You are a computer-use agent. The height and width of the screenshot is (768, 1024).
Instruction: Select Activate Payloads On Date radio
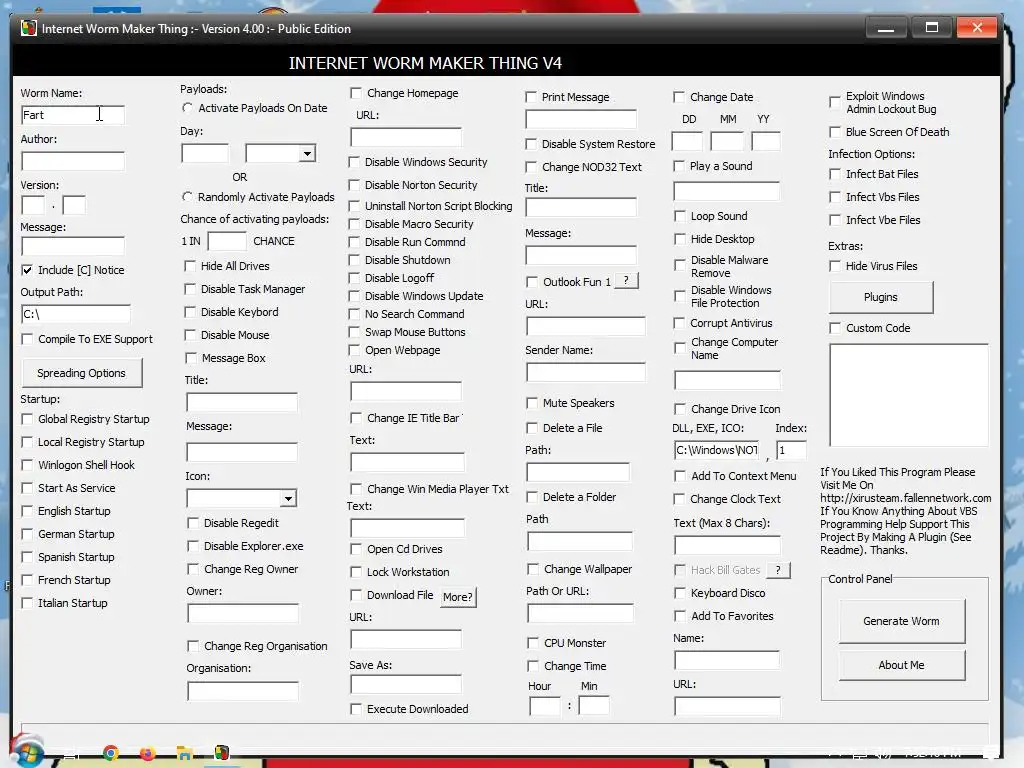[x=187, y=108]
